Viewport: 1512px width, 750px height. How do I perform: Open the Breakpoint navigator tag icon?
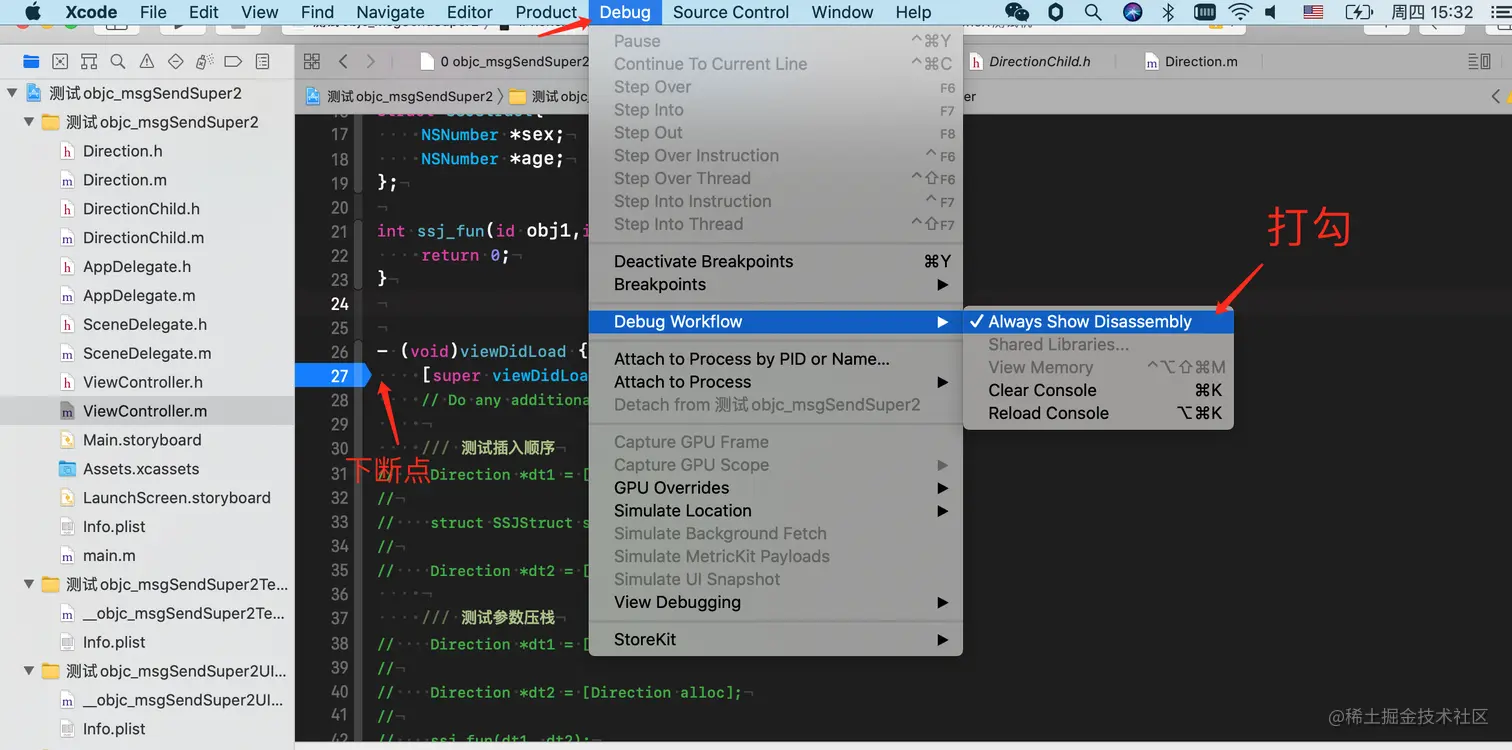coord(234,62)
